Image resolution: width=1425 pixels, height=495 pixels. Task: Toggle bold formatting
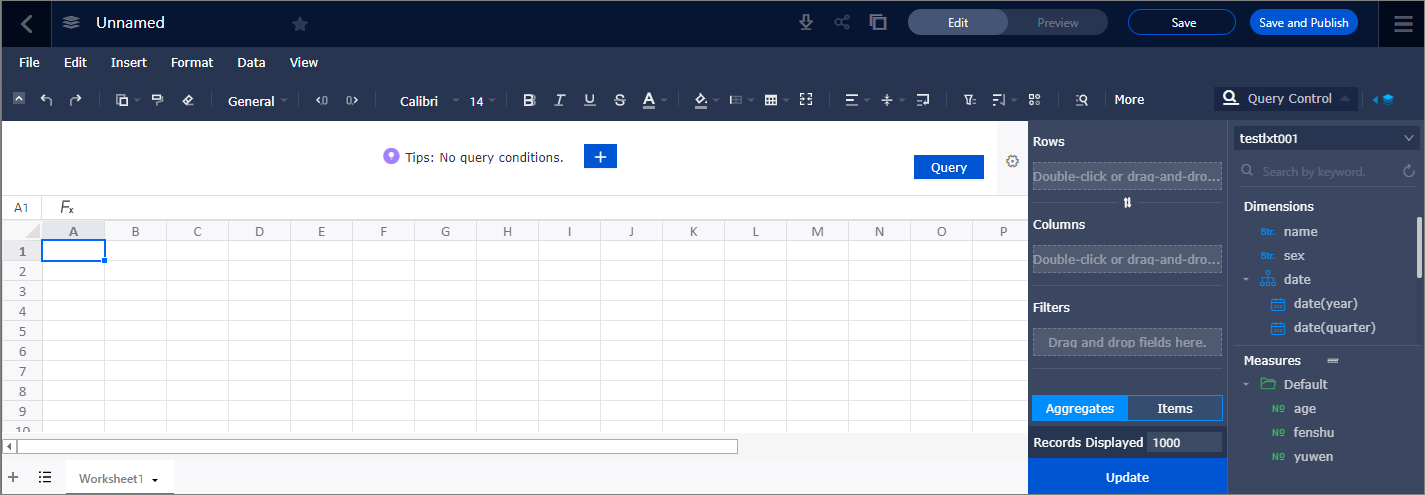pos(530,100)
